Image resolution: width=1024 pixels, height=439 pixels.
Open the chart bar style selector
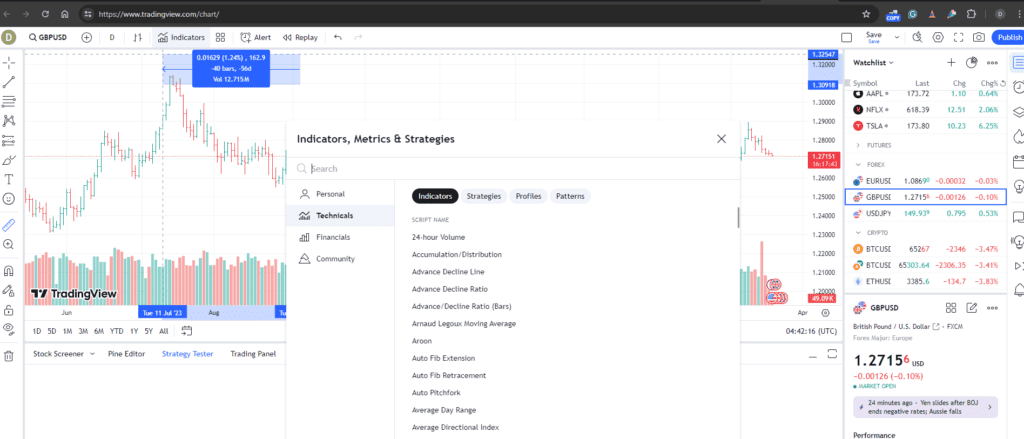click(x=137, y=37)
